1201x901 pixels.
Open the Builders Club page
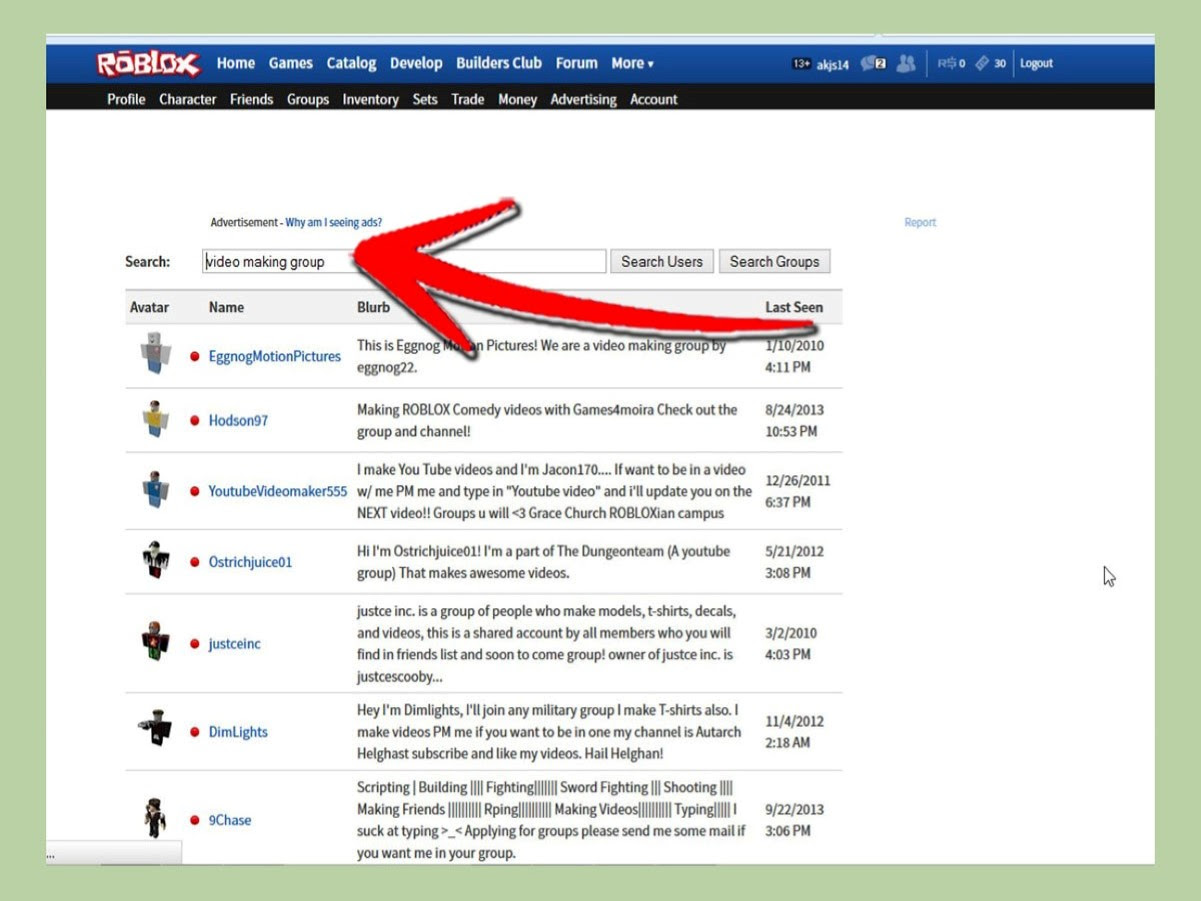499,63
